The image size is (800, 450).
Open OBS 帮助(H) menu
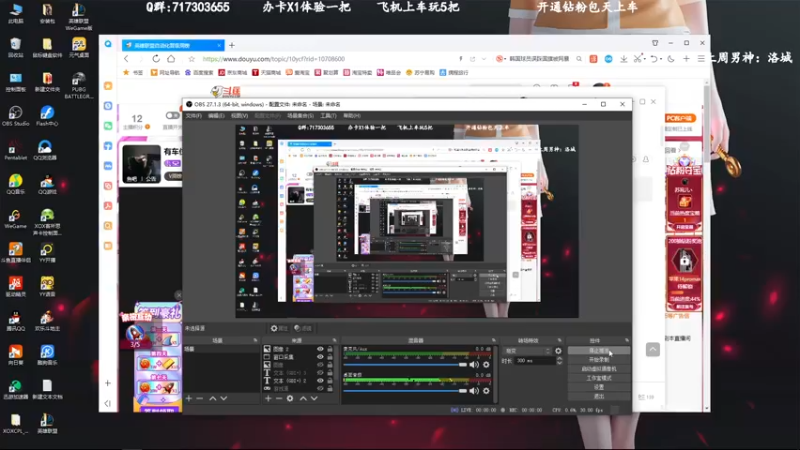click(352, 116)
